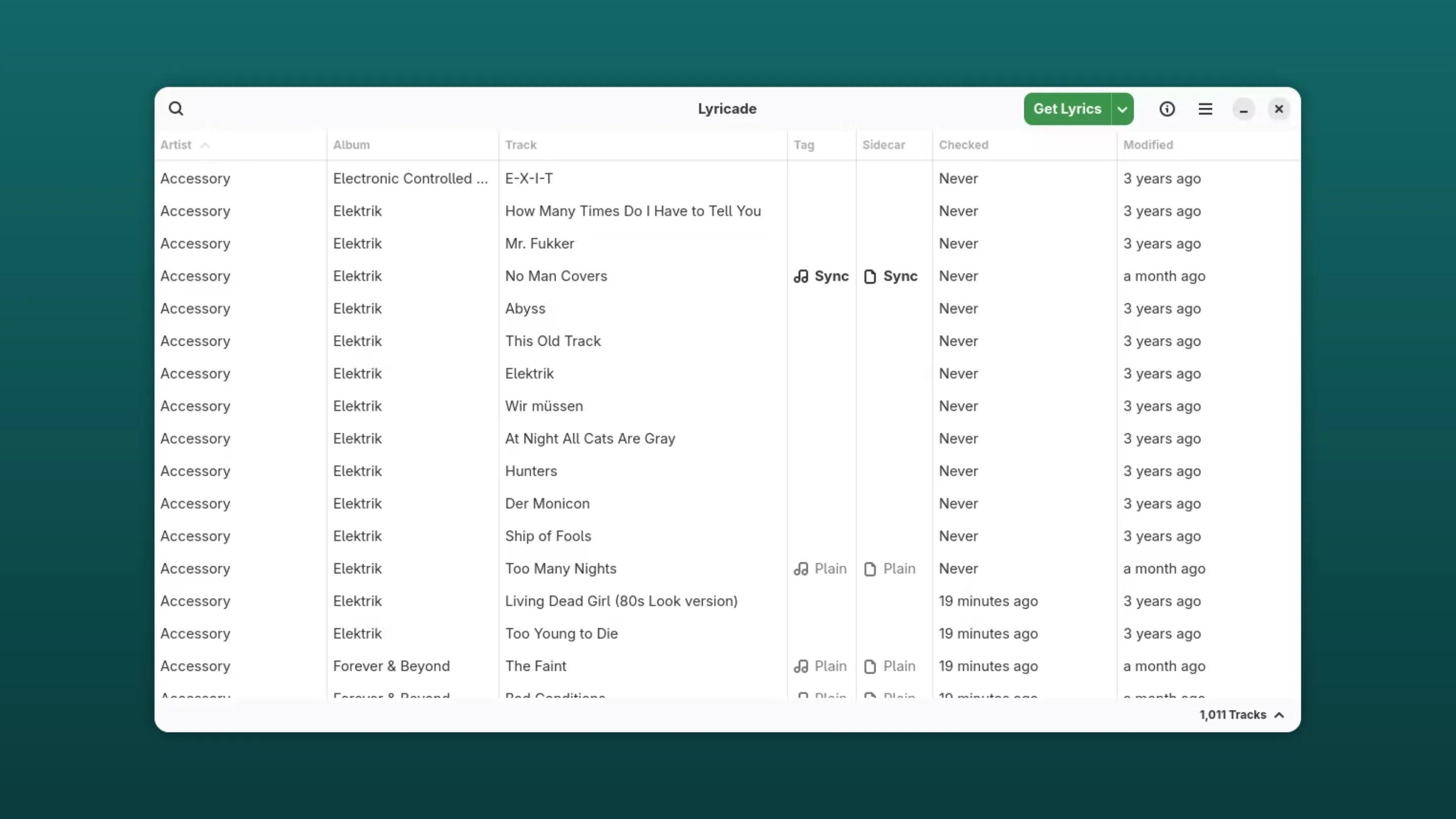The height and width of the screenshot is (819, 1456).
Task: Click the sidecar file icon for Too Many Nights
Action: pos(870,569)
